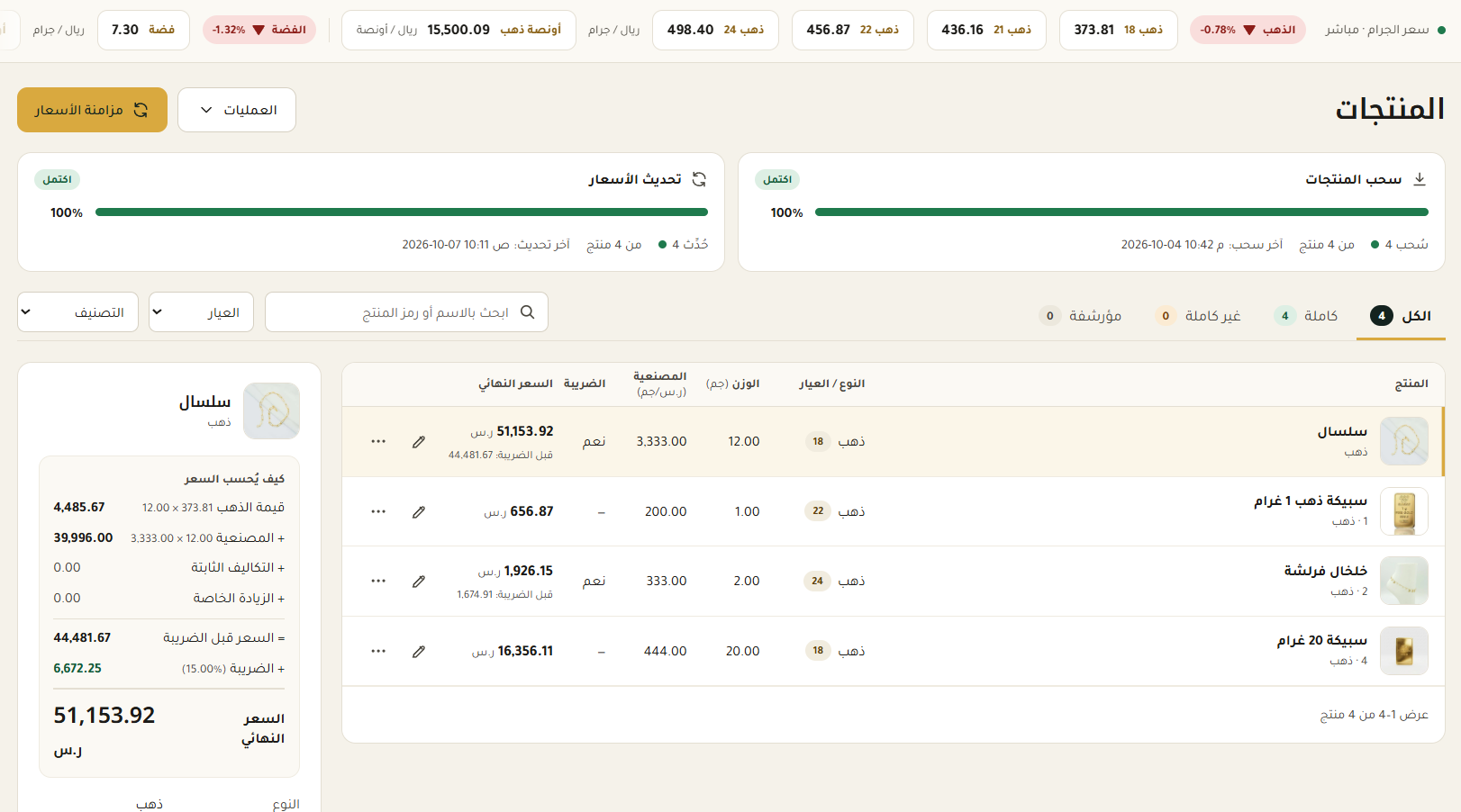Click سلسال thumbnail in details panel
Screen dimensions: 1461x812
(271, 411)
